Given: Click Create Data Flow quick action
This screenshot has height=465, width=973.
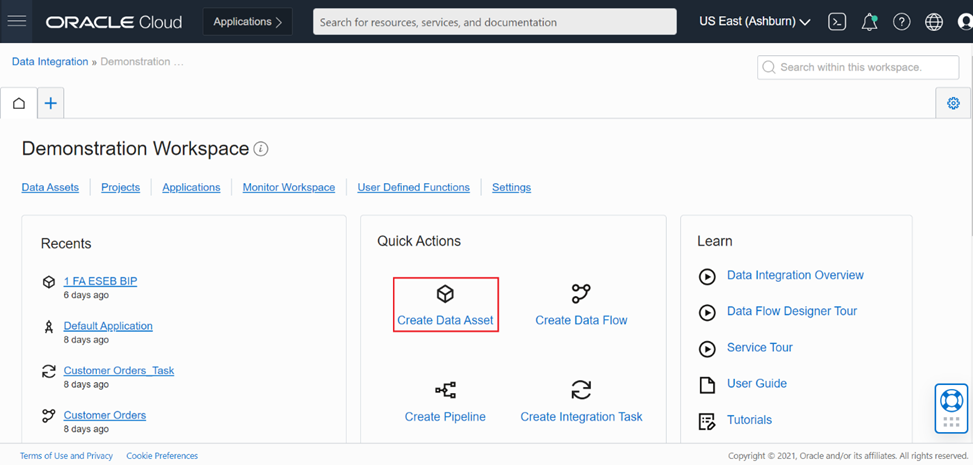Looking at the screenshot, I should click(x=581, y=305).
